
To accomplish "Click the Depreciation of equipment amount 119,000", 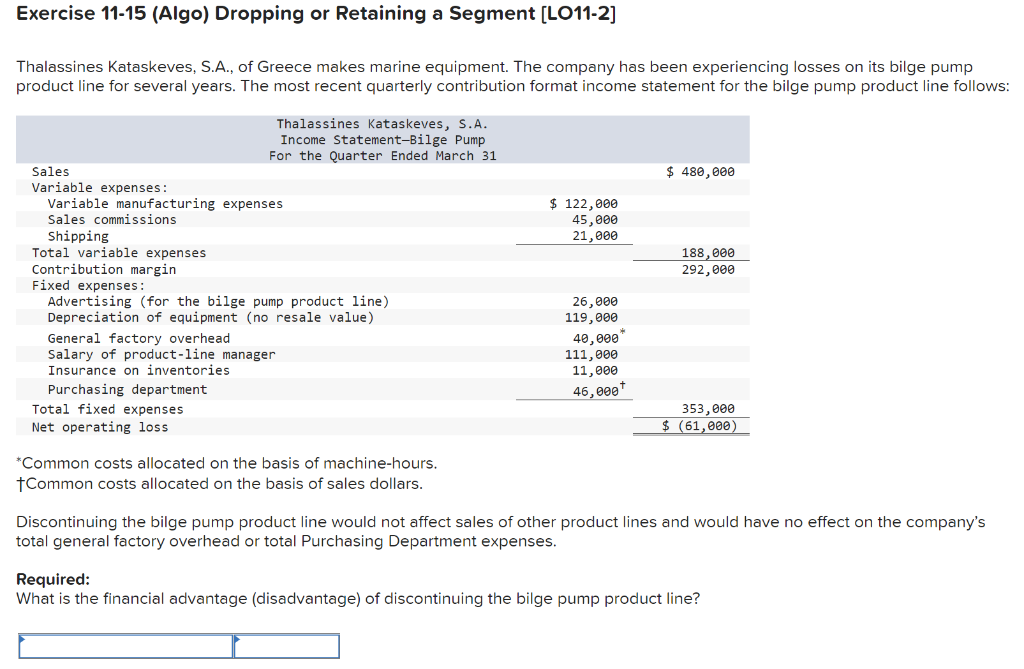I will (593, 317).
